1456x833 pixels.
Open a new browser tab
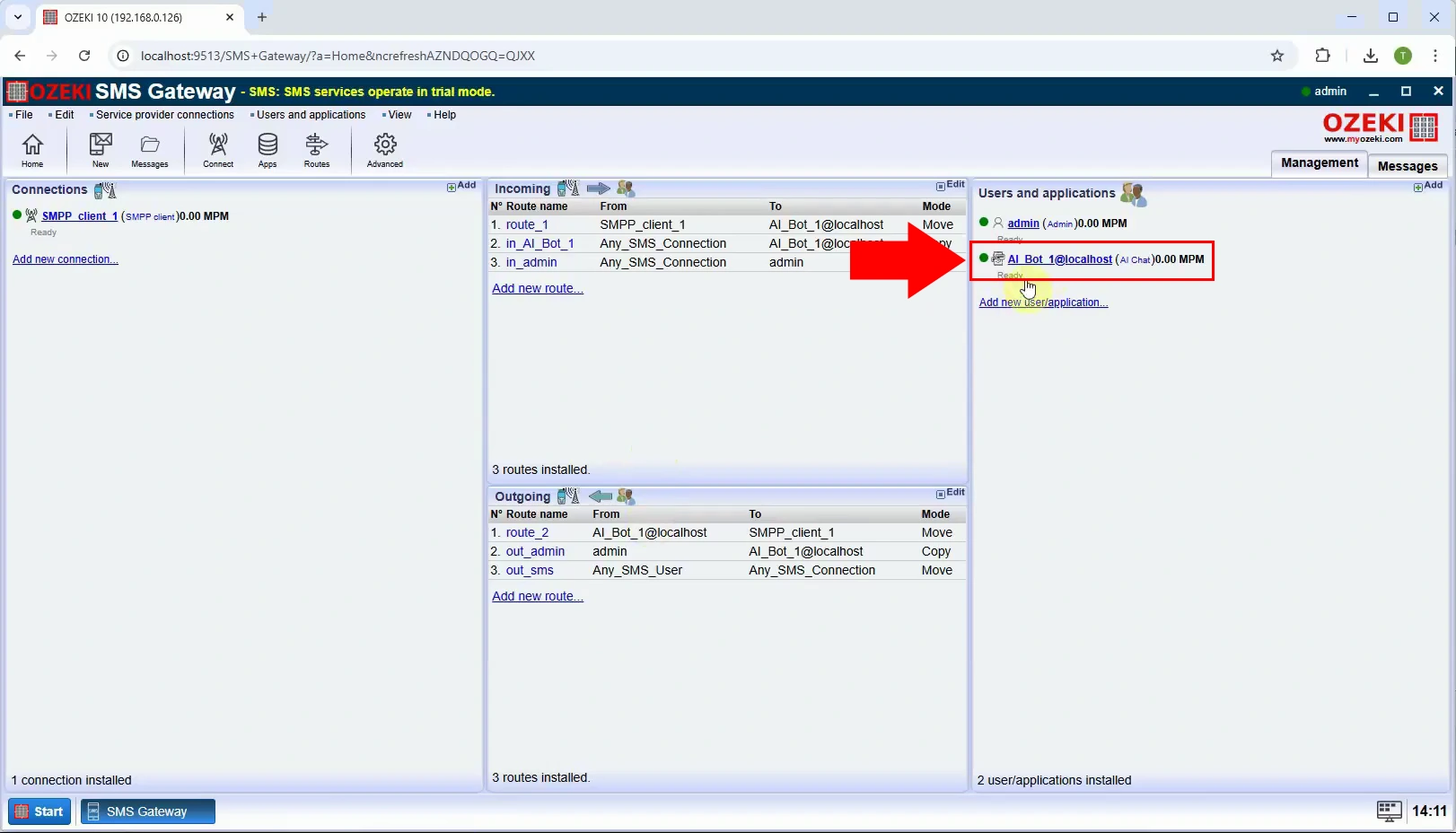[262, 17]
